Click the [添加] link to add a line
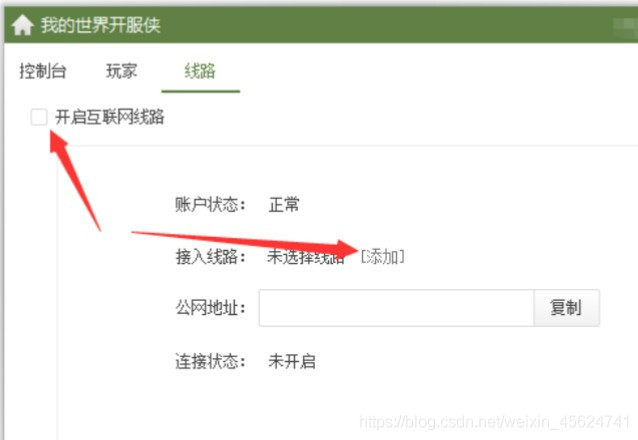This screenshot has height=440, width=638. pyautogui.click(x=382, y=256)
